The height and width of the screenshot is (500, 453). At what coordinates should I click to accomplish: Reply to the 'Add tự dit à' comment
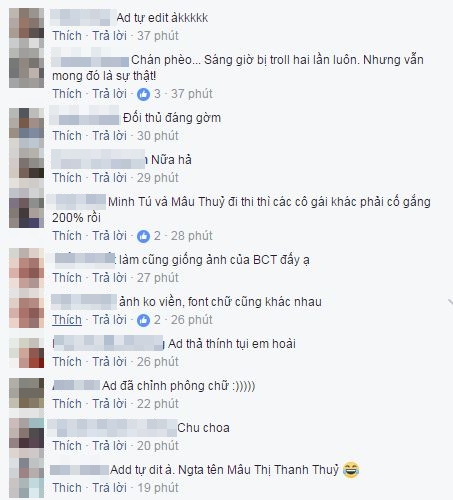(109, 488)
